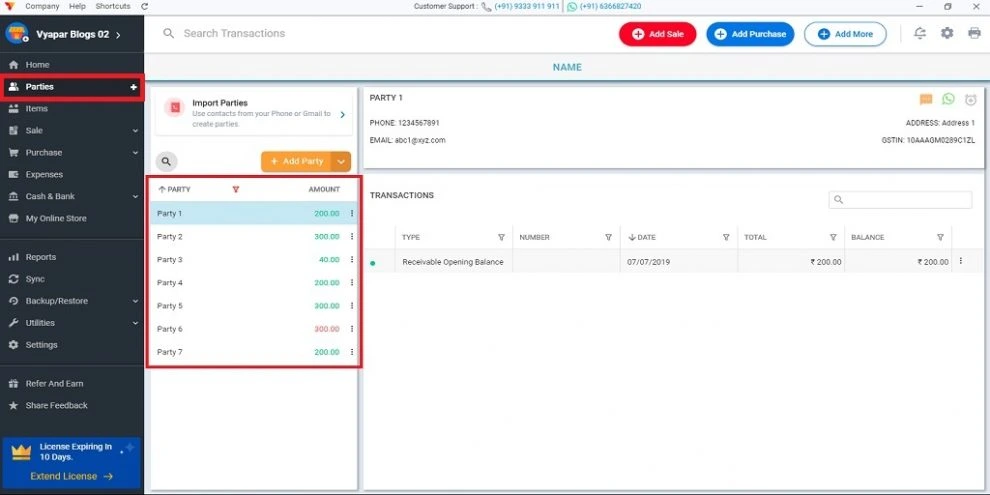Click the printer icon in top bar
This screenshot has height=495, width=990.
[x=975, y=33]
